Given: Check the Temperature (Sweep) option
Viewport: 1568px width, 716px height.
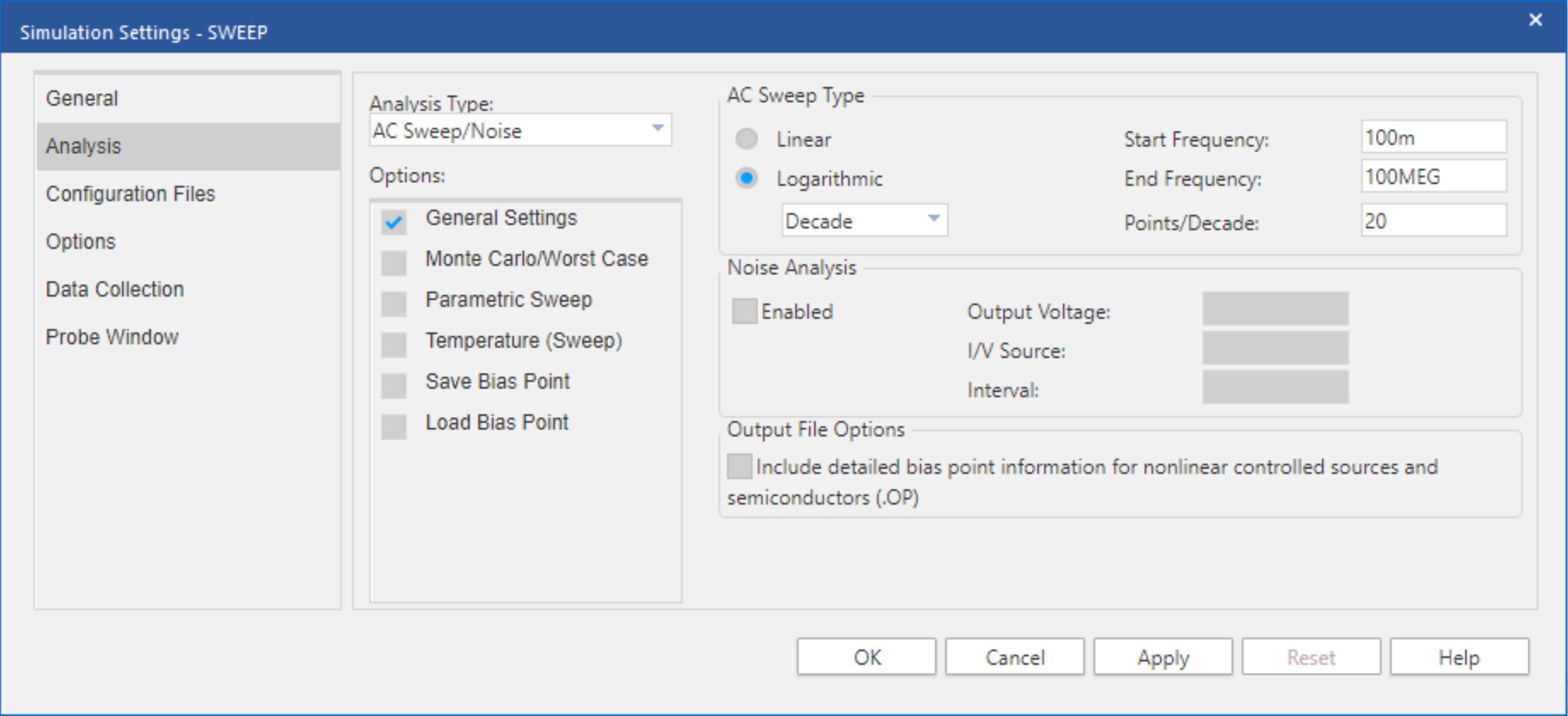Looking at the screenshot, I should (393, 344).
